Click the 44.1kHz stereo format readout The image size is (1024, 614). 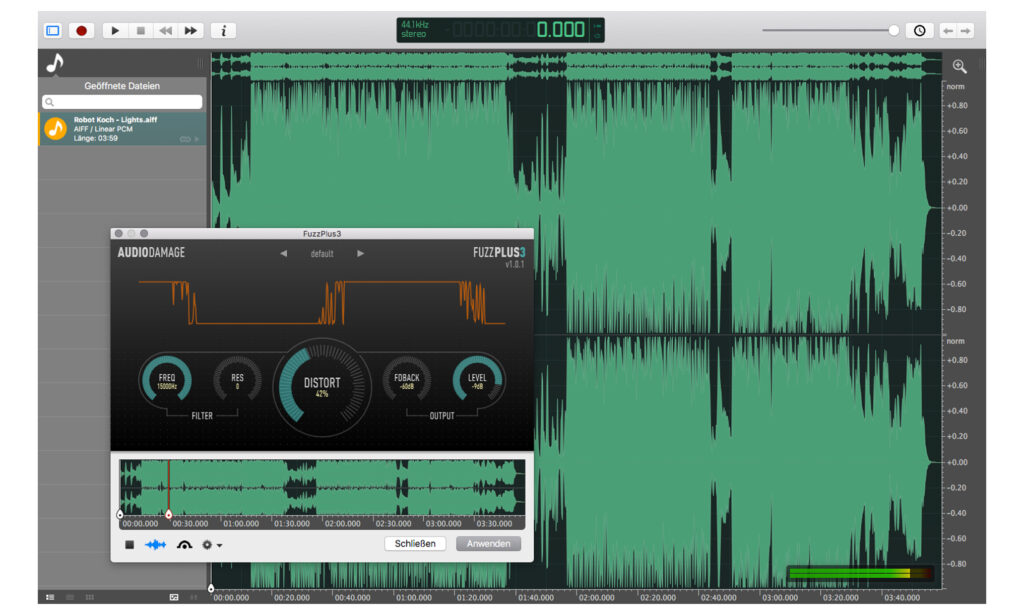pyautogui.click(x=415, y=29)
